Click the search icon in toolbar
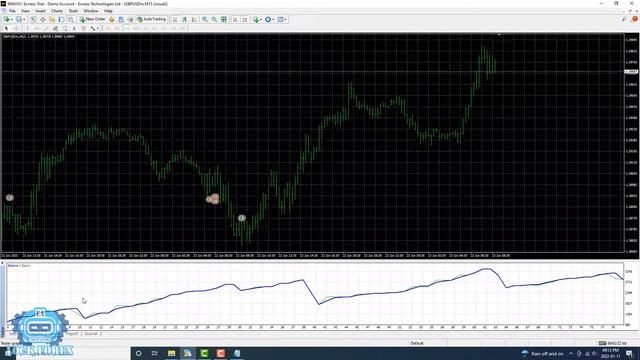The image size is (640, 360). point(624,19)
